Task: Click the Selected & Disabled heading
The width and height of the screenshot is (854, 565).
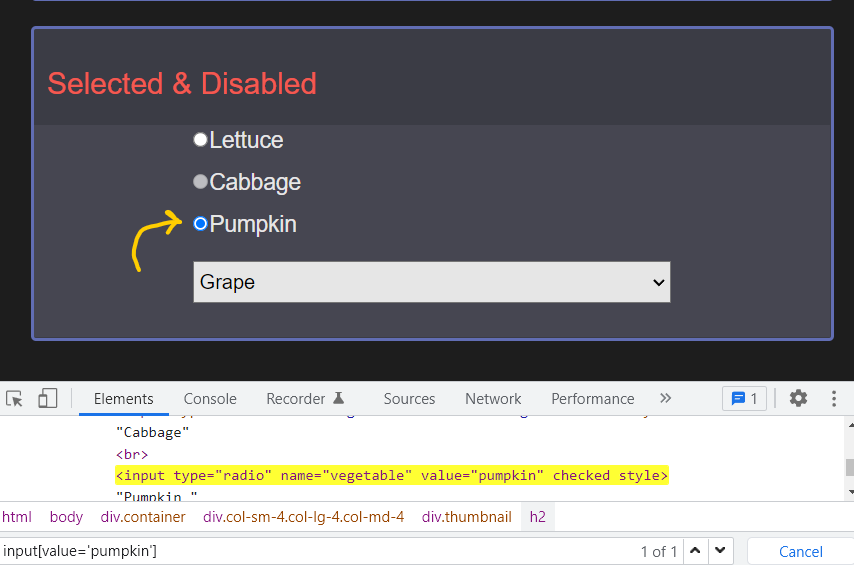Action: point(182,83)
